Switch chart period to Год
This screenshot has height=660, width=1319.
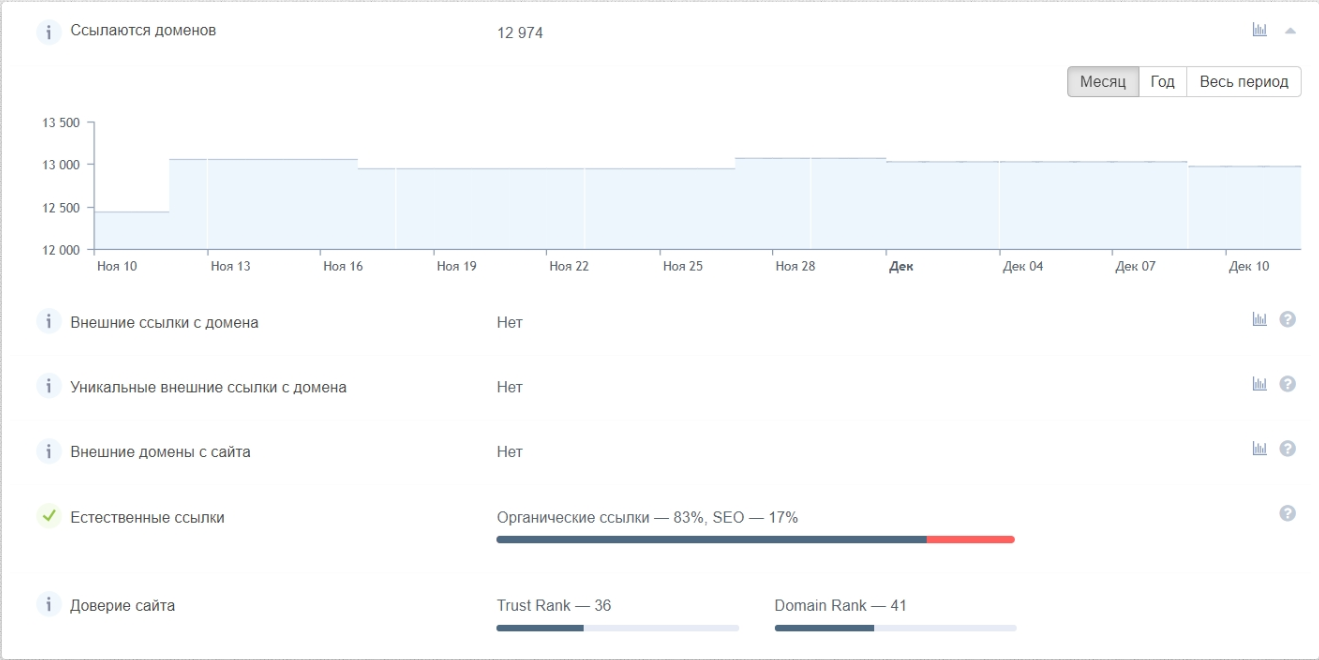pos(1162,82)
